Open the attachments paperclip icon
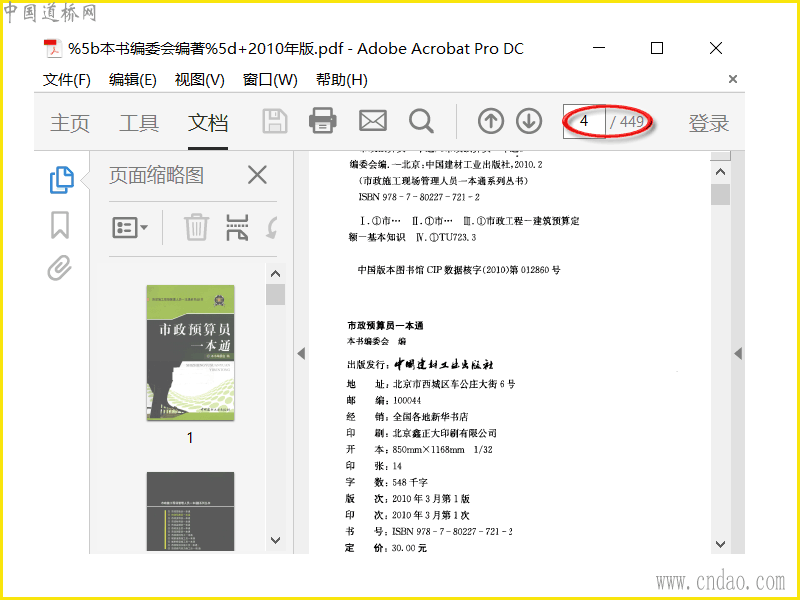This screenshot has height=600, width=800. tap(60, 268)
